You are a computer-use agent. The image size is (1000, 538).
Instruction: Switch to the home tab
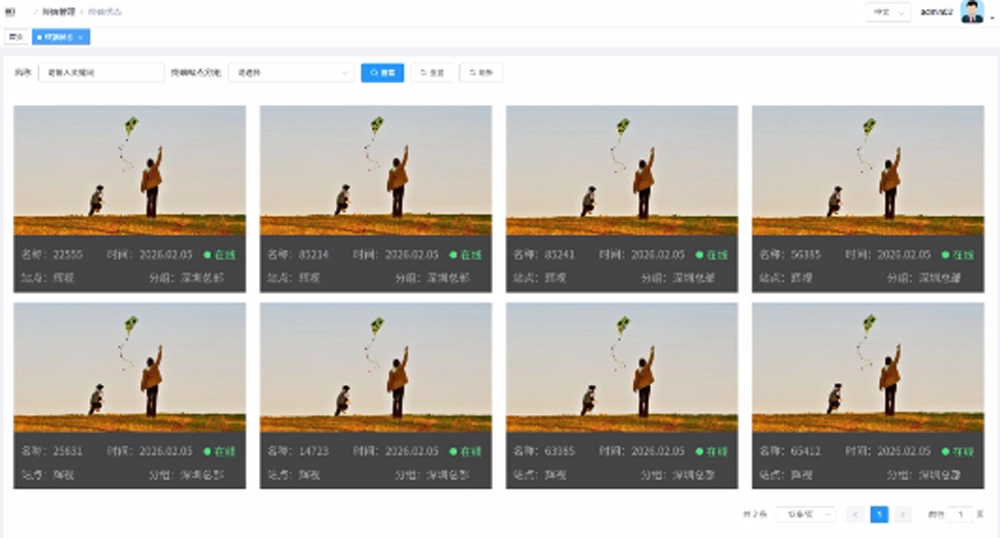pos(15,37)
